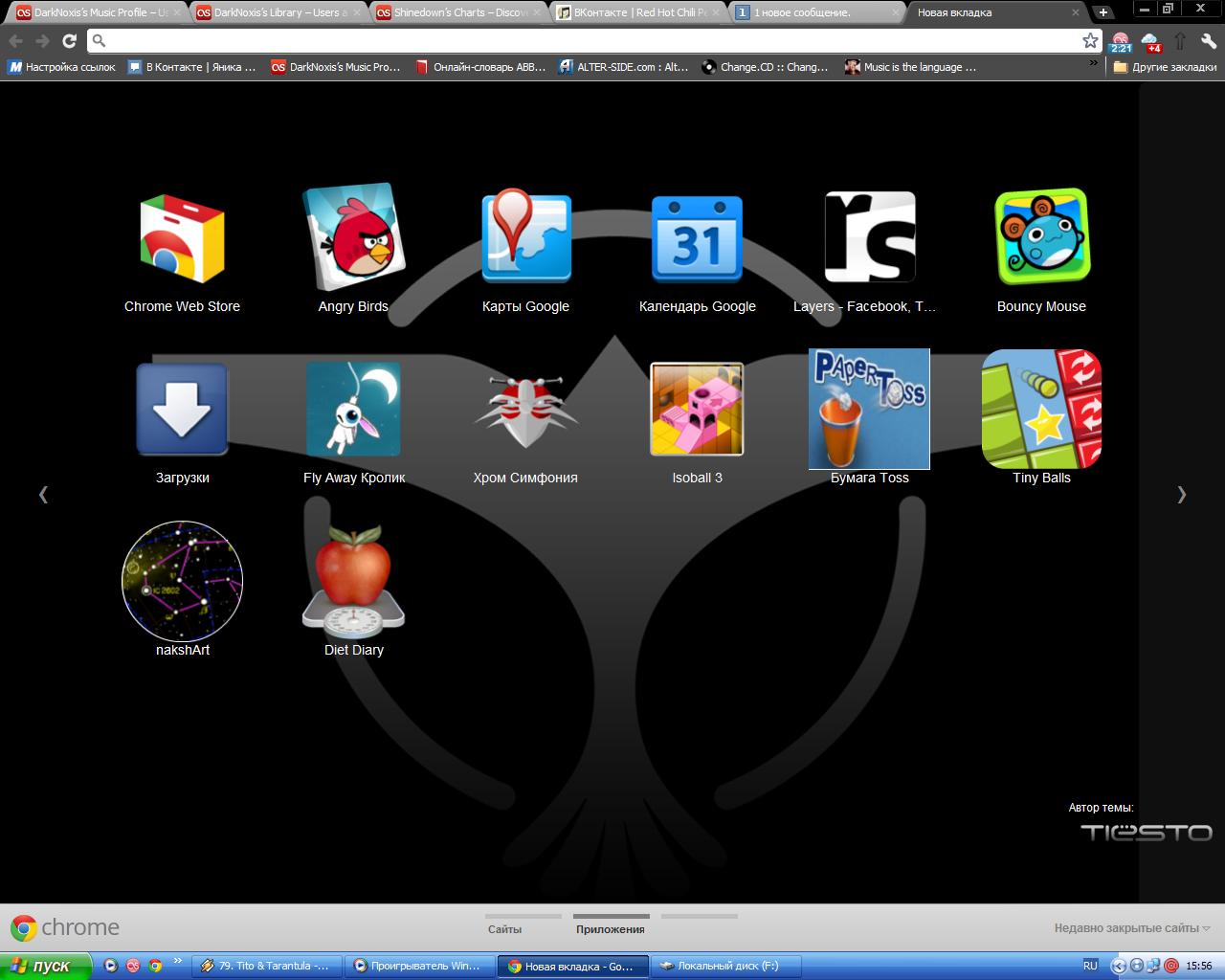This screenshot has height=980, width=1225.
Task: Expand hidden system tray icons
Action: coord(1118,966)
